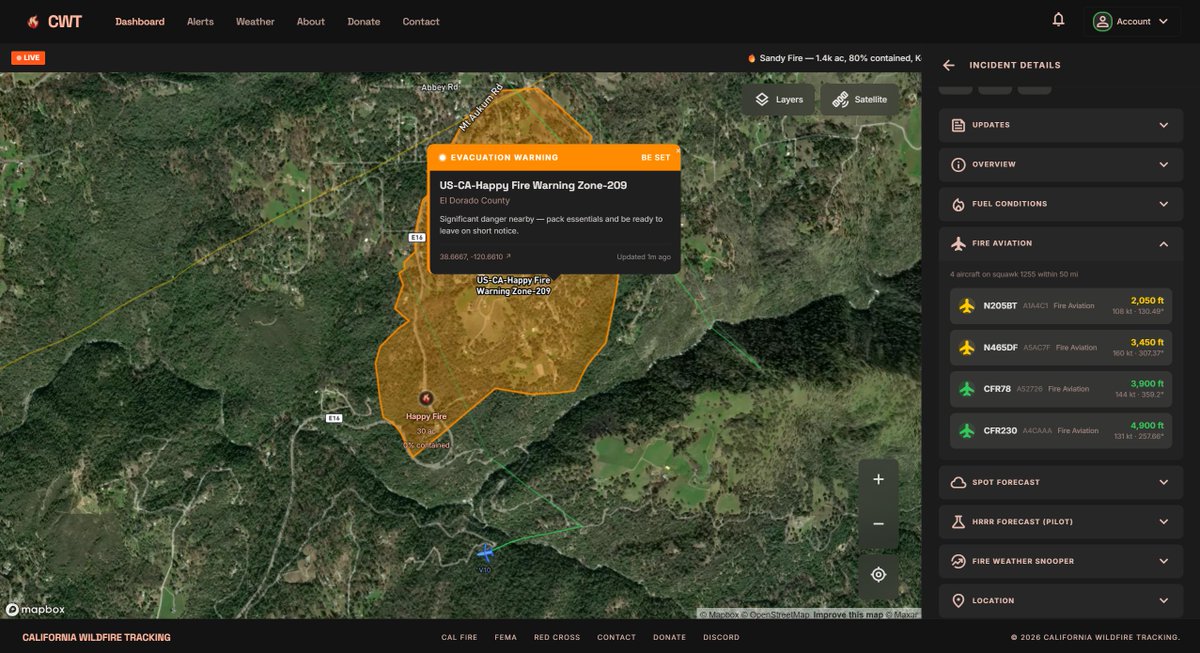Viewport: 1200px width, 653px height.
Task: Click the E16 road shield near Happy Fire
Action: (x=333, y=418)
